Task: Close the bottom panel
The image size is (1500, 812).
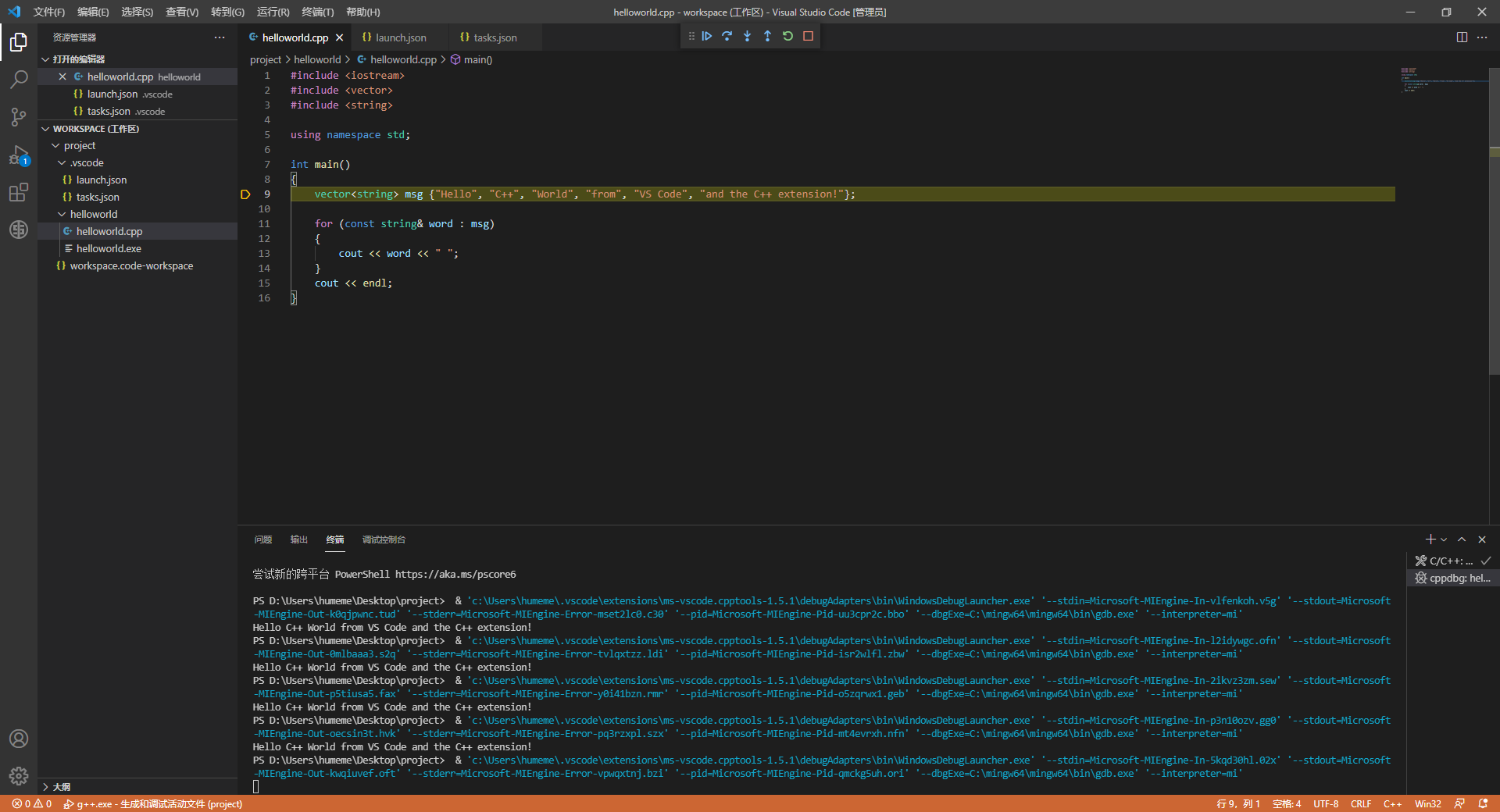Action: click(x=1482, y=540)
